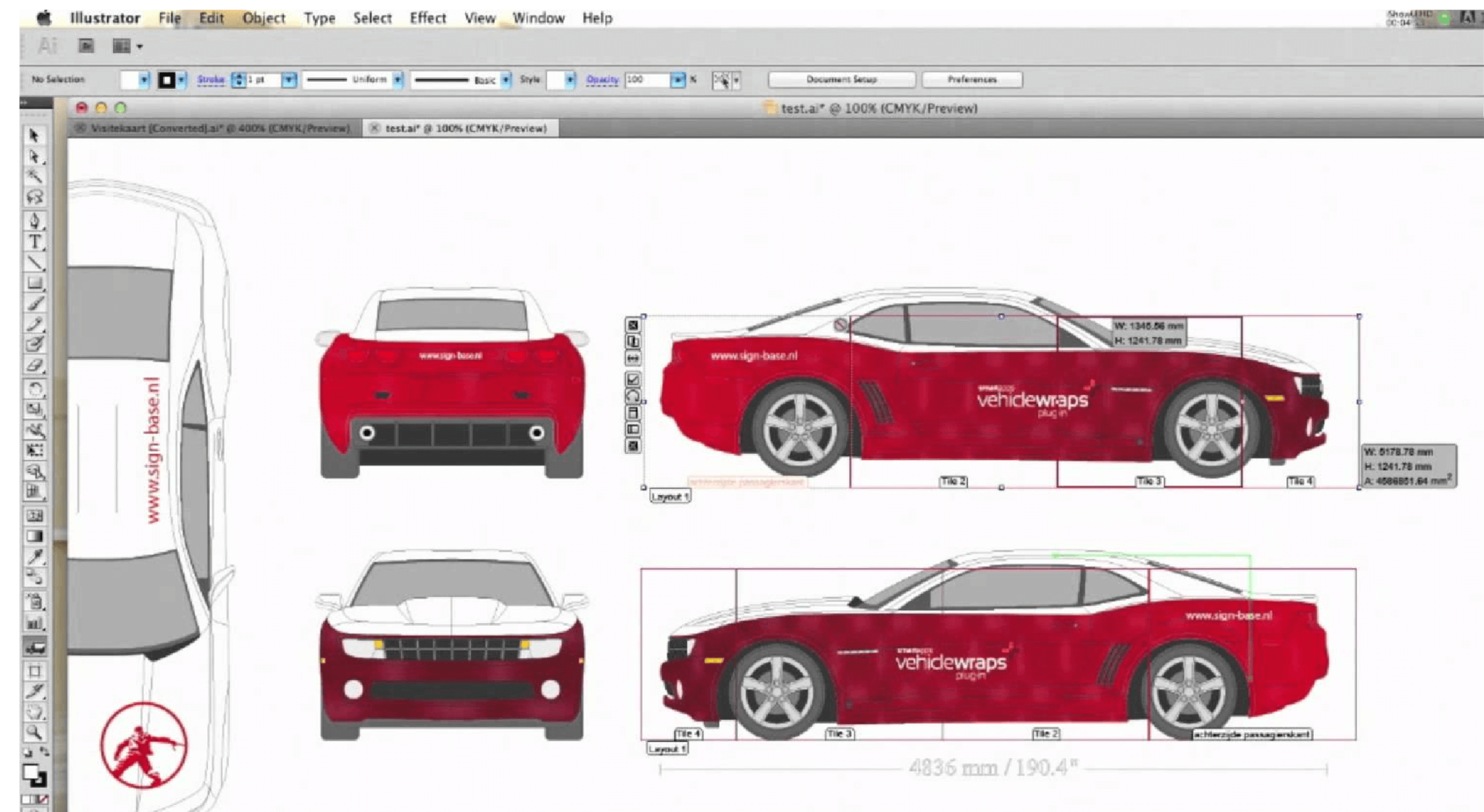
Task: Select the Slice tool
Action: [34, 691]
